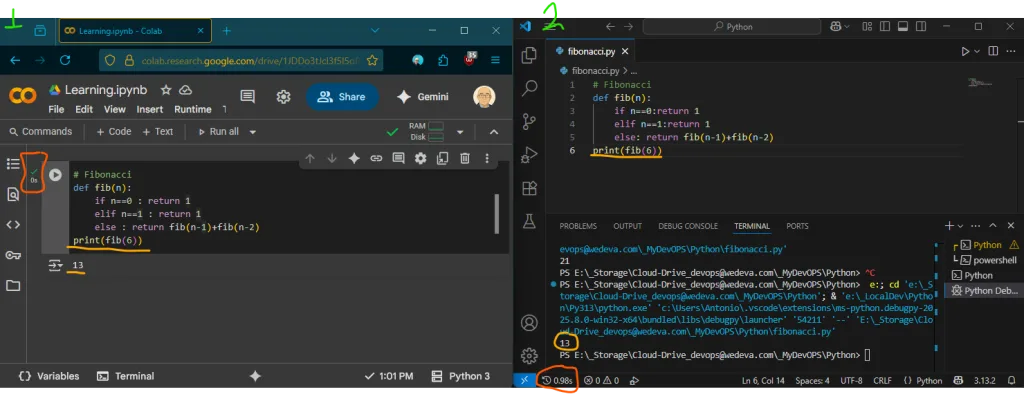The width and height of the screenshot is (1024, 394).
Task: Split the VS Code editor right
Action: 993,51
